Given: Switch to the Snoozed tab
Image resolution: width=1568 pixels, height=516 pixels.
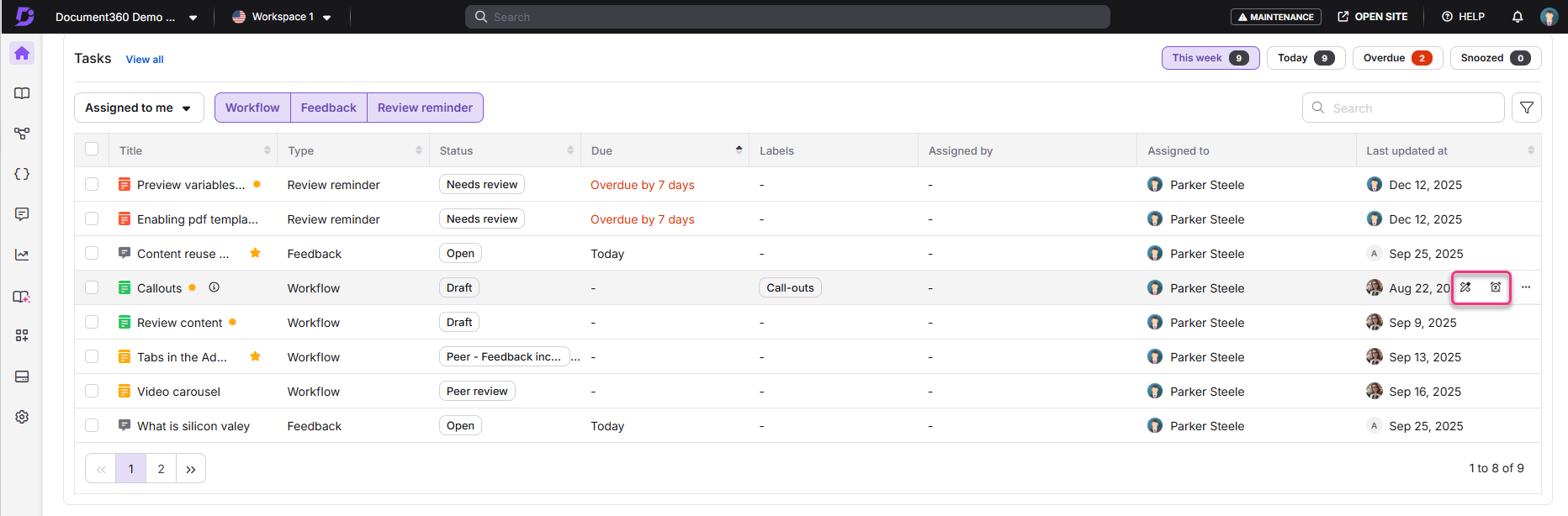Looking at the screenshot, I should click(x=1496, y=58).
